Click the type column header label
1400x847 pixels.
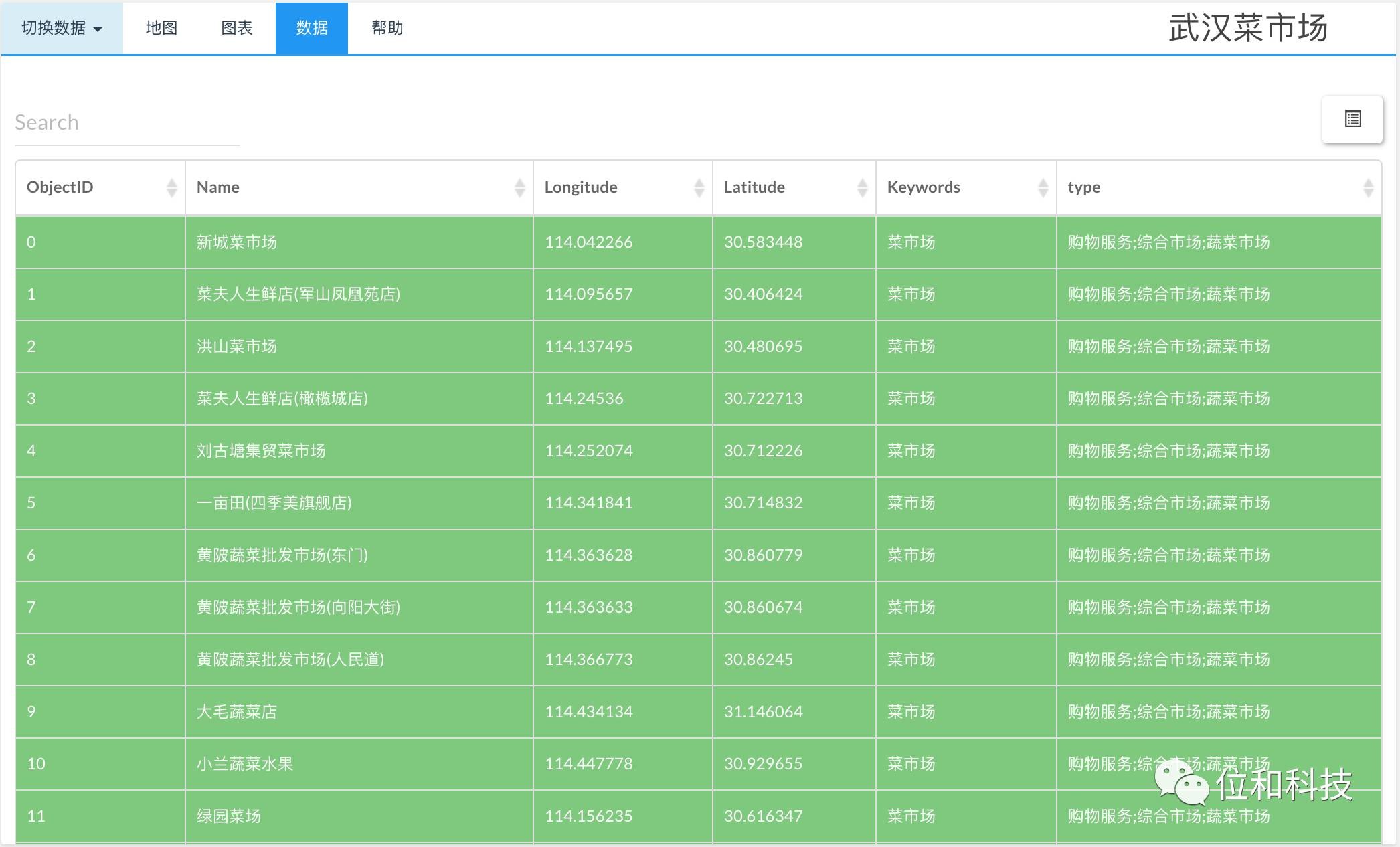[1084, 188]
